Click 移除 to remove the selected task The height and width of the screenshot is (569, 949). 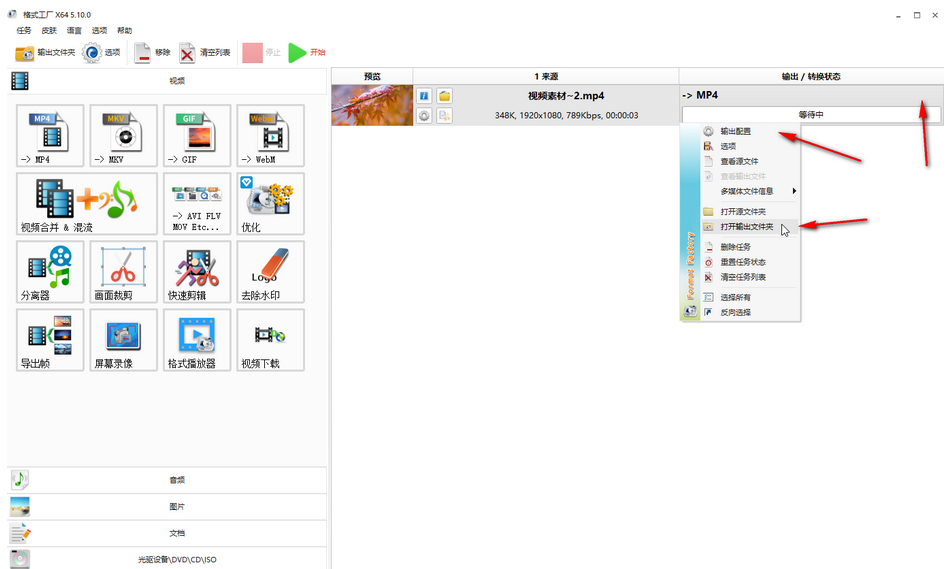coord(153,53)
